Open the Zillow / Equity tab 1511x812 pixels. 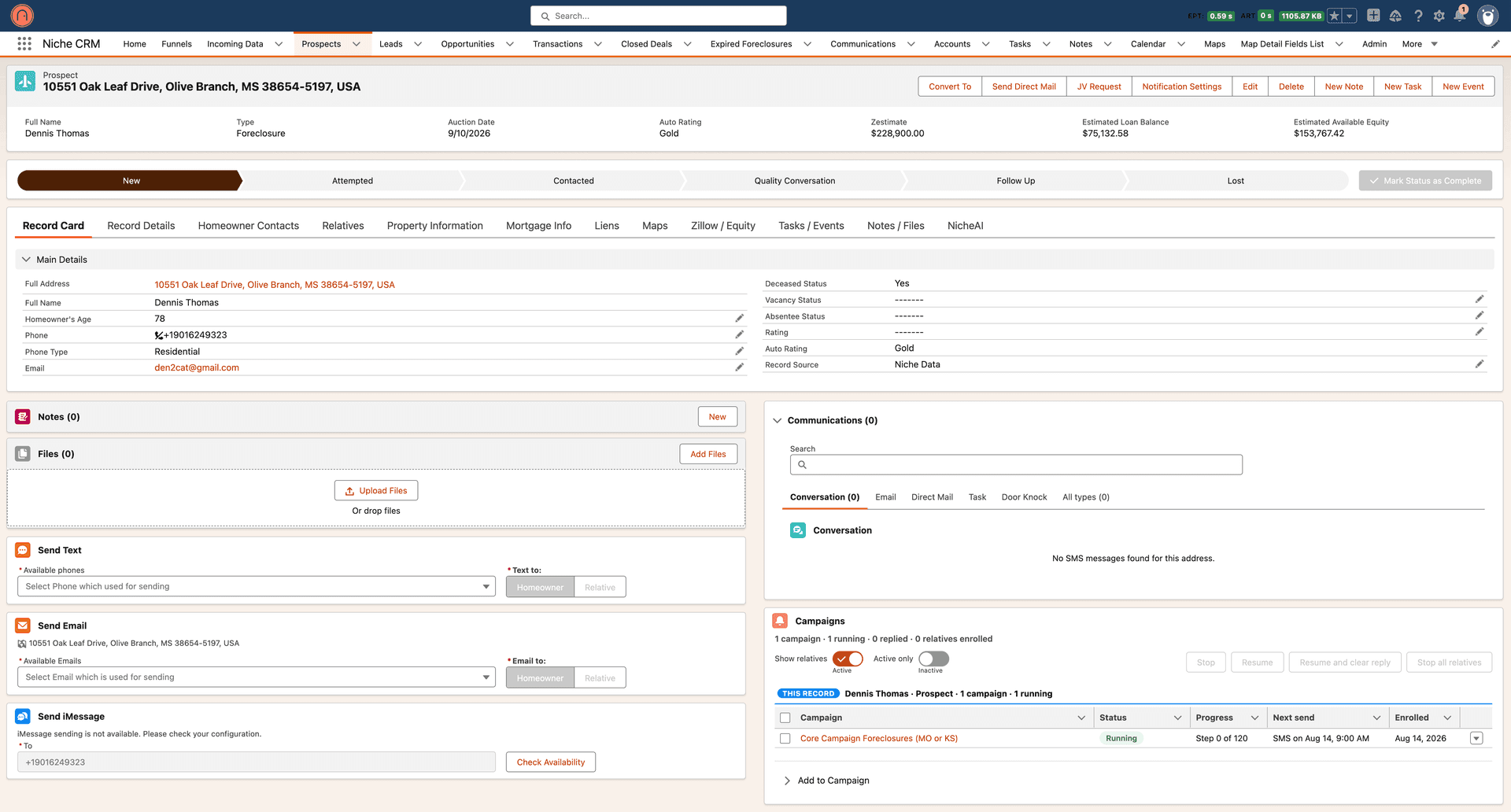(x=722, y=226)
